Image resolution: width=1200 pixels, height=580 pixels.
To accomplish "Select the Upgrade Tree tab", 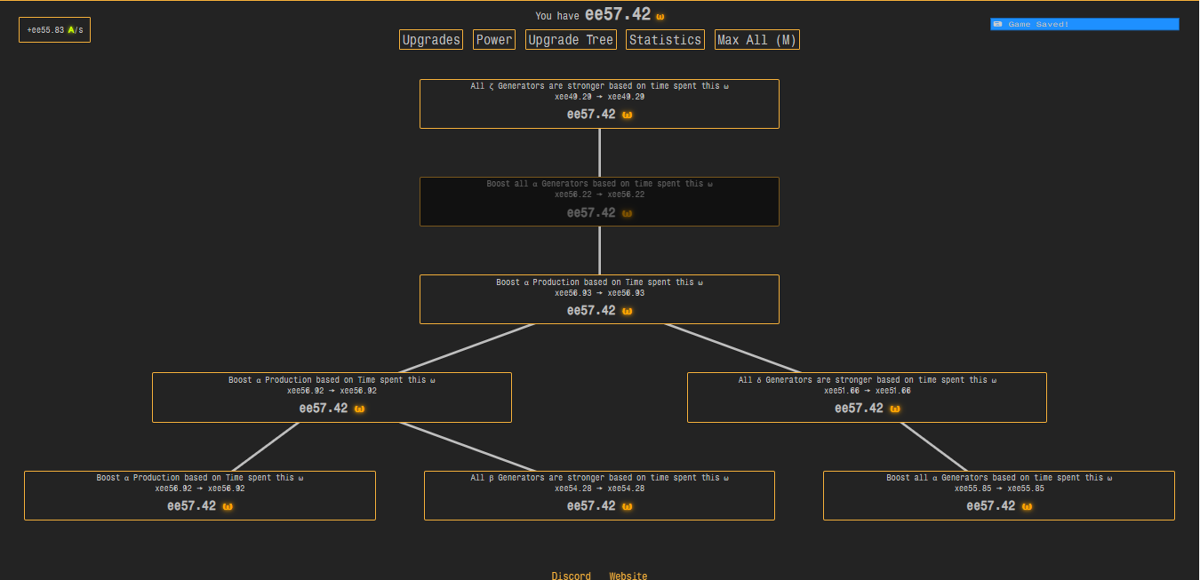I will [571, 39].
